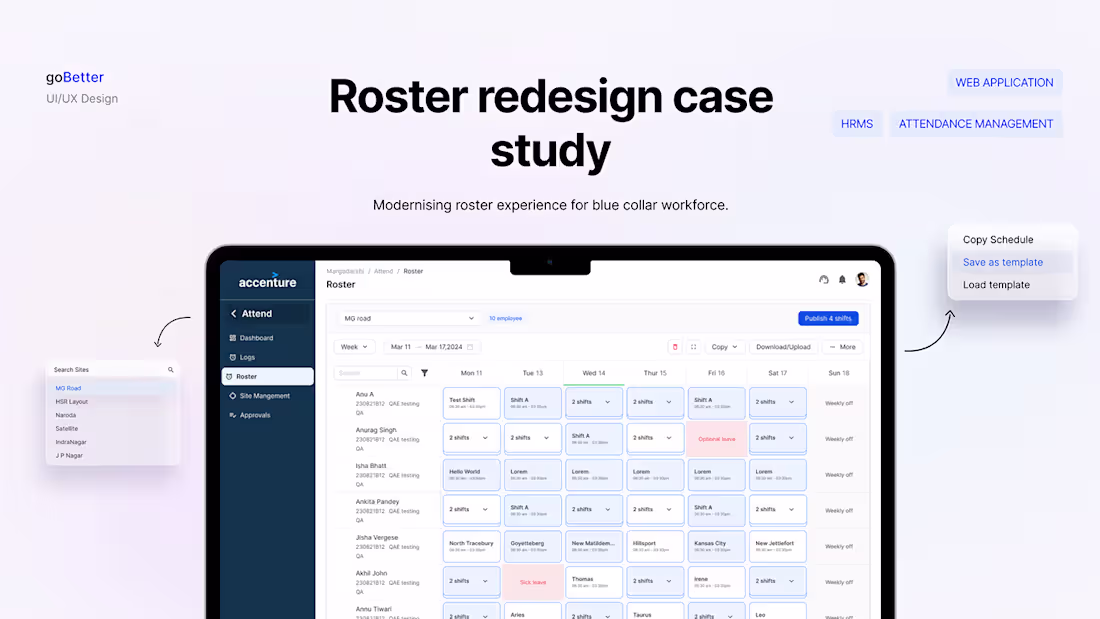
Task: Collapse the Attend sidebar section chevron
Action: 234,313
